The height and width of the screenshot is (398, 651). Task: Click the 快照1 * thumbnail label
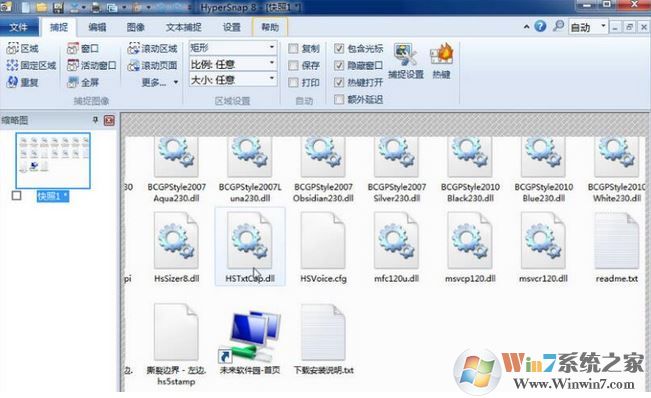point(53,196)
